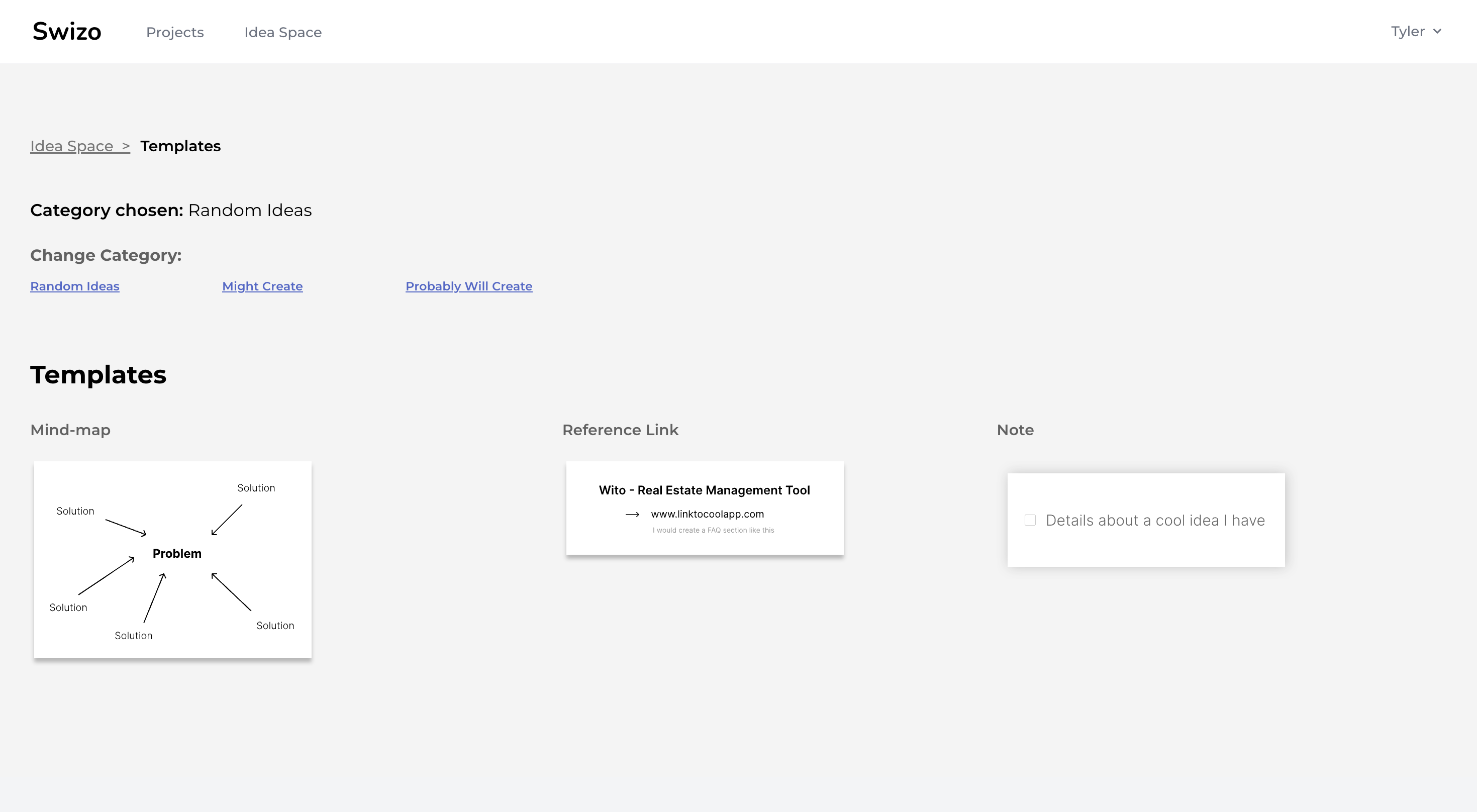
Task: Open the Tyler user menu
Action: click(1408, 32)
